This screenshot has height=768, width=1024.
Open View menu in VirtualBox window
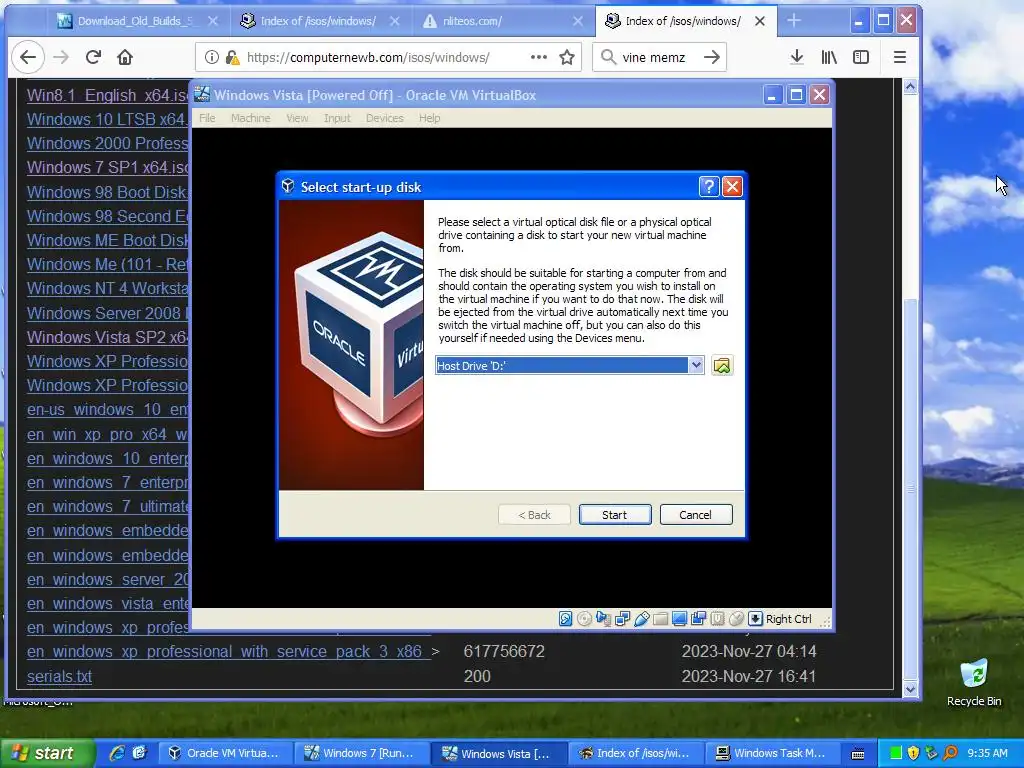coord(297,118)
